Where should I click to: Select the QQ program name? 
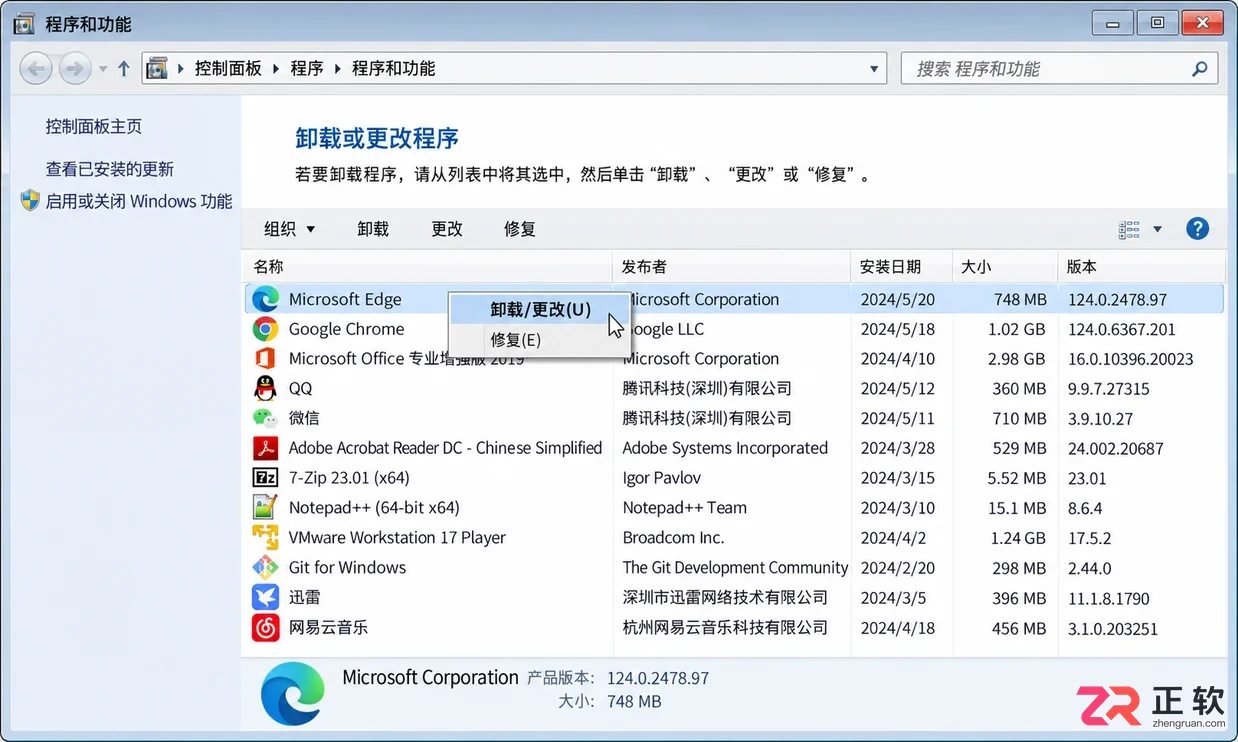pyautogui.click(x=300, y=388)
